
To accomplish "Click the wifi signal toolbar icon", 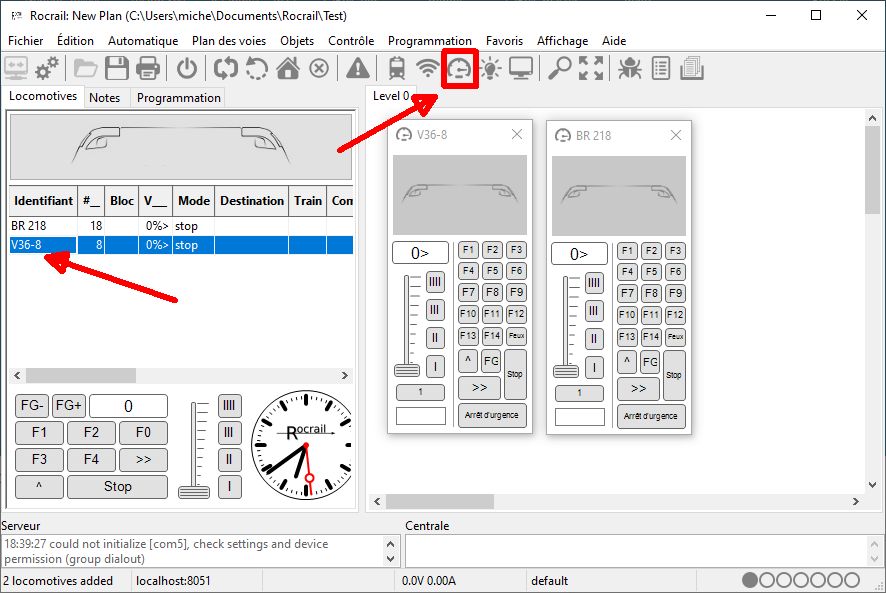I will pyautogui.click(x=428, y=68).
